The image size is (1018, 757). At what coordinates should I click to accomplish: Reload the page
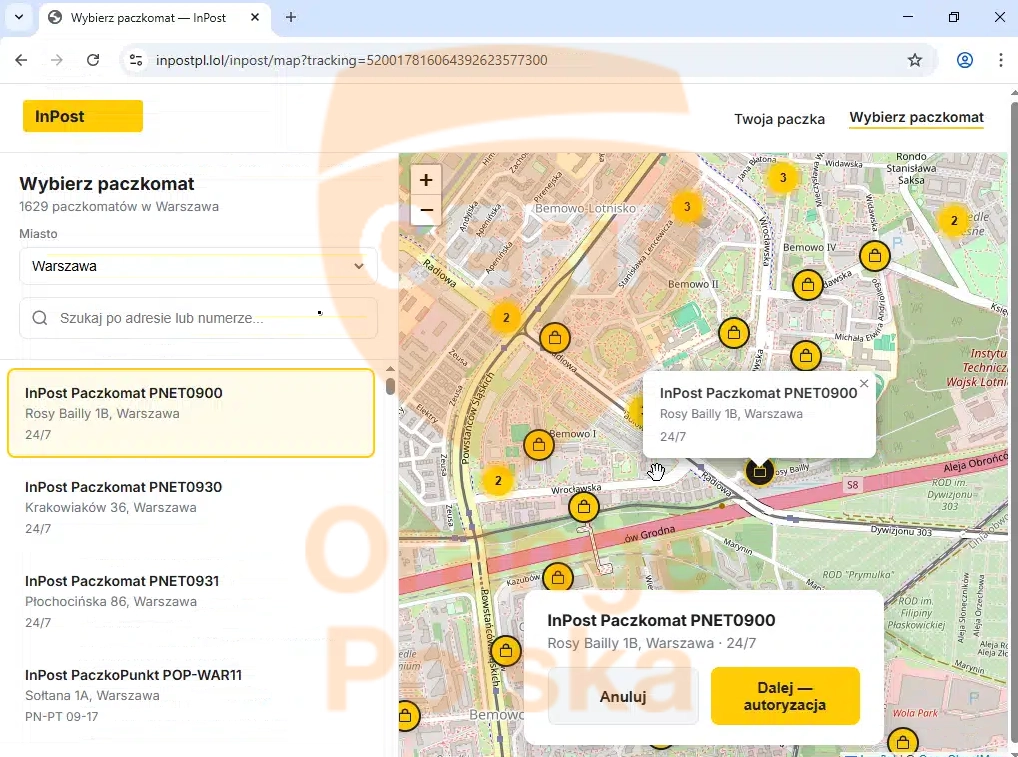tap(93, 60)
